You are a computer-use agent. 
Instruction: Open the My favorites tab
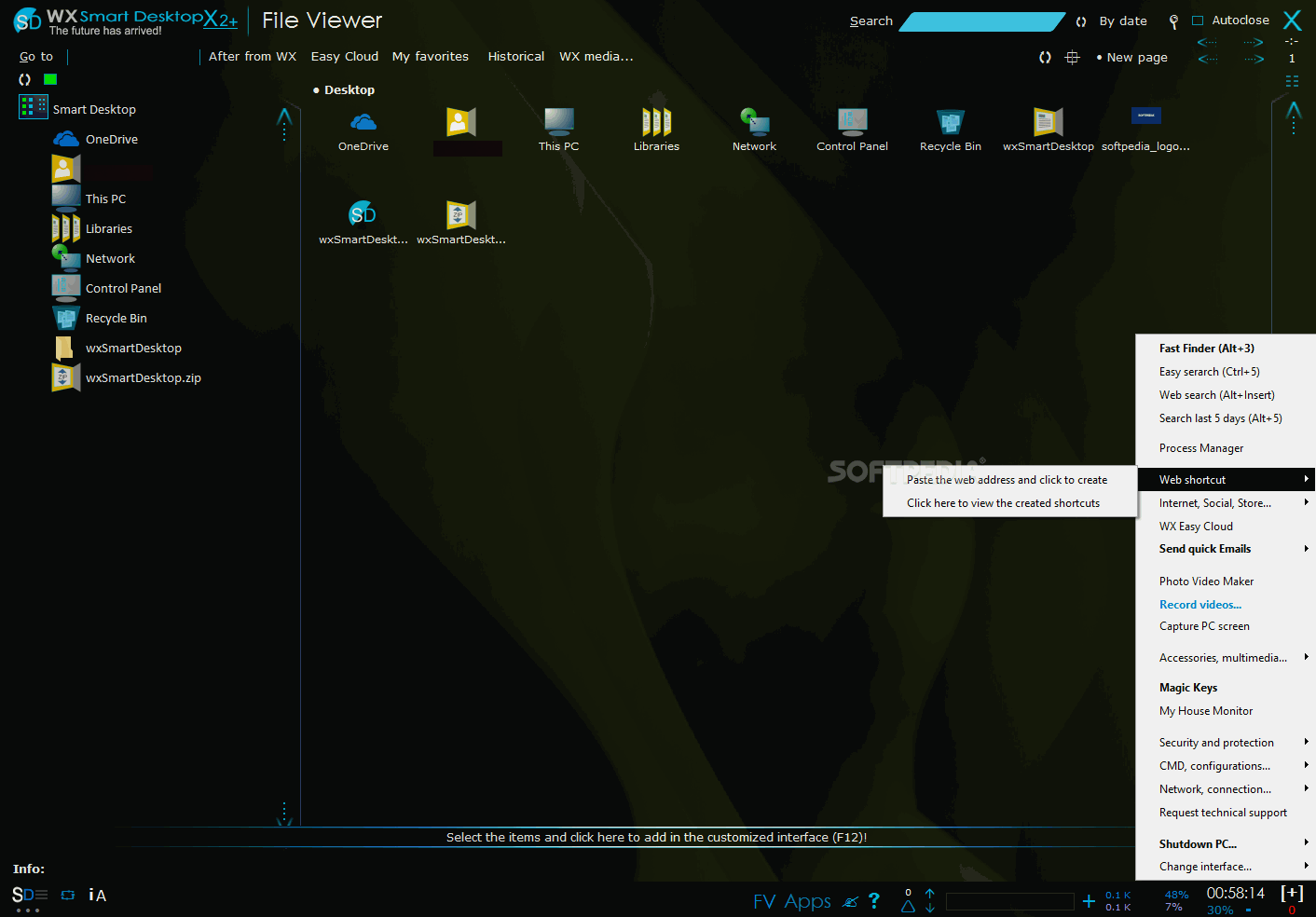(x=431, y=57)
